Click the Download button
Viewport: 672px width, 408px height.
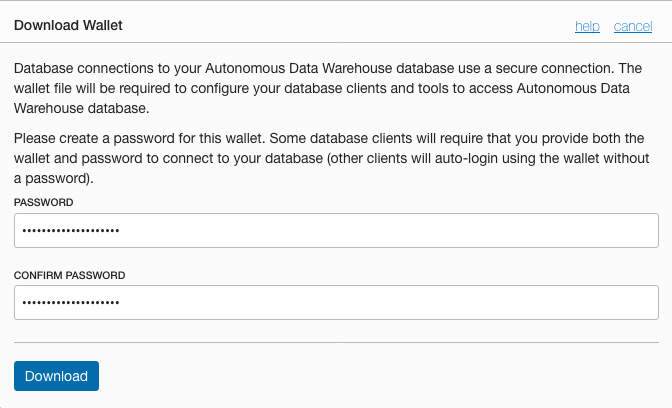[56, 376]
